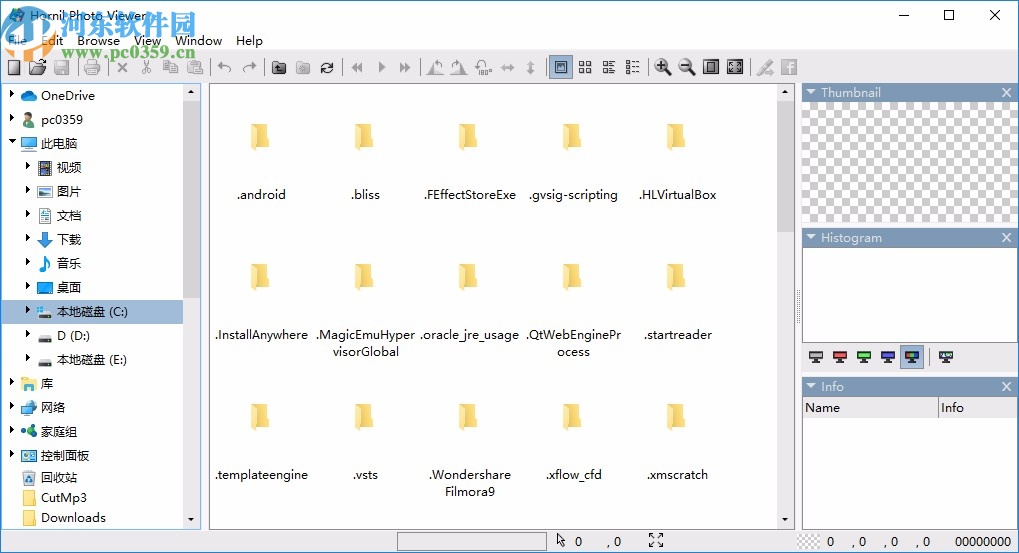Expand the OneDrive tree node
1019x553 pixels.
[12, 94]
